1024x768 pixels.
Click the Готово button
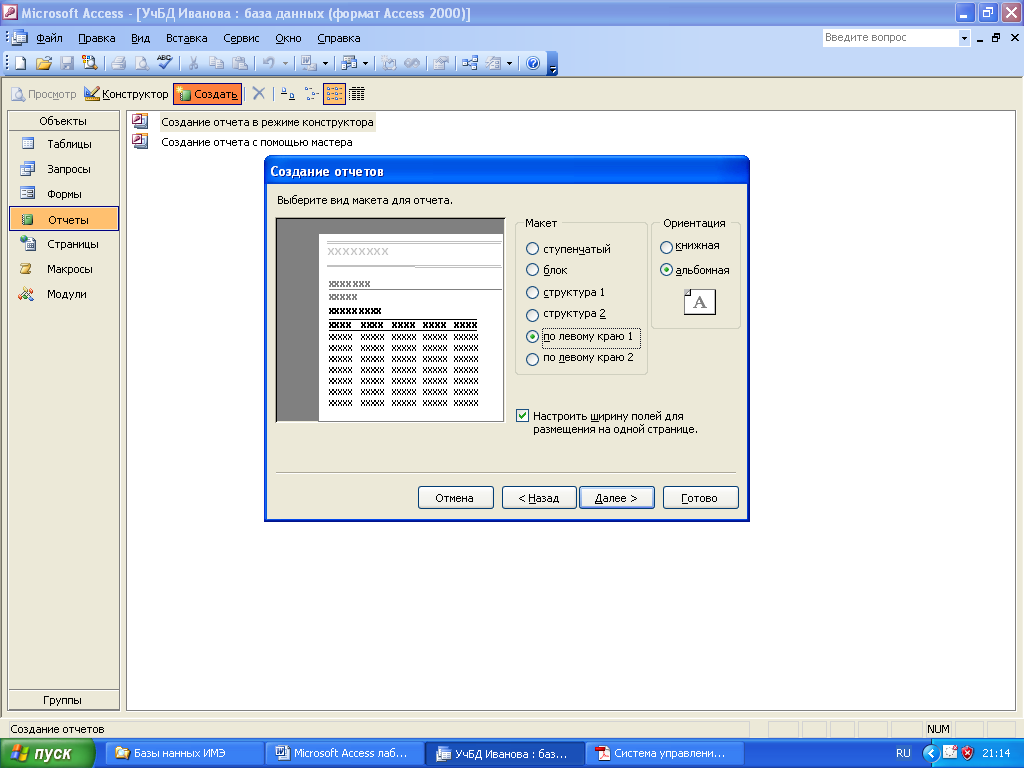pyautogui.click(x=700, y=498)
